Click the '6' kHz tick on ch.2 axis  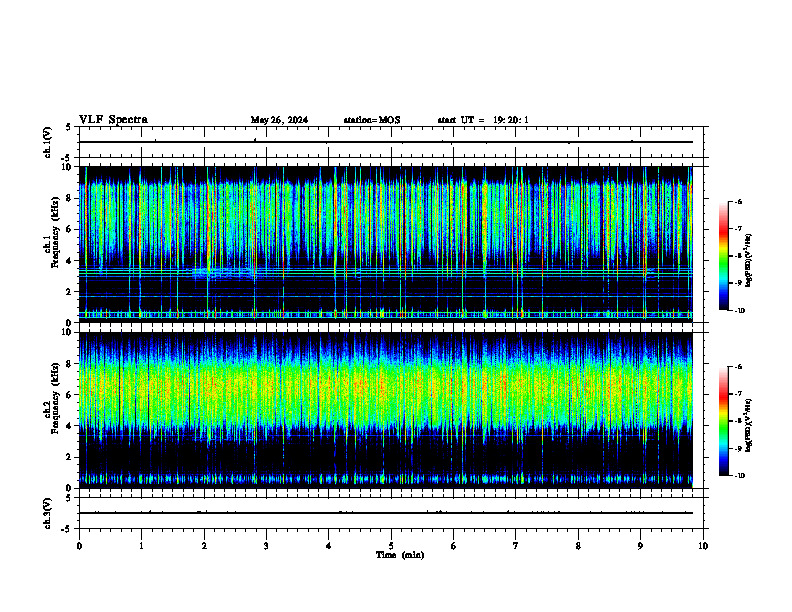(x=69, y=395)
